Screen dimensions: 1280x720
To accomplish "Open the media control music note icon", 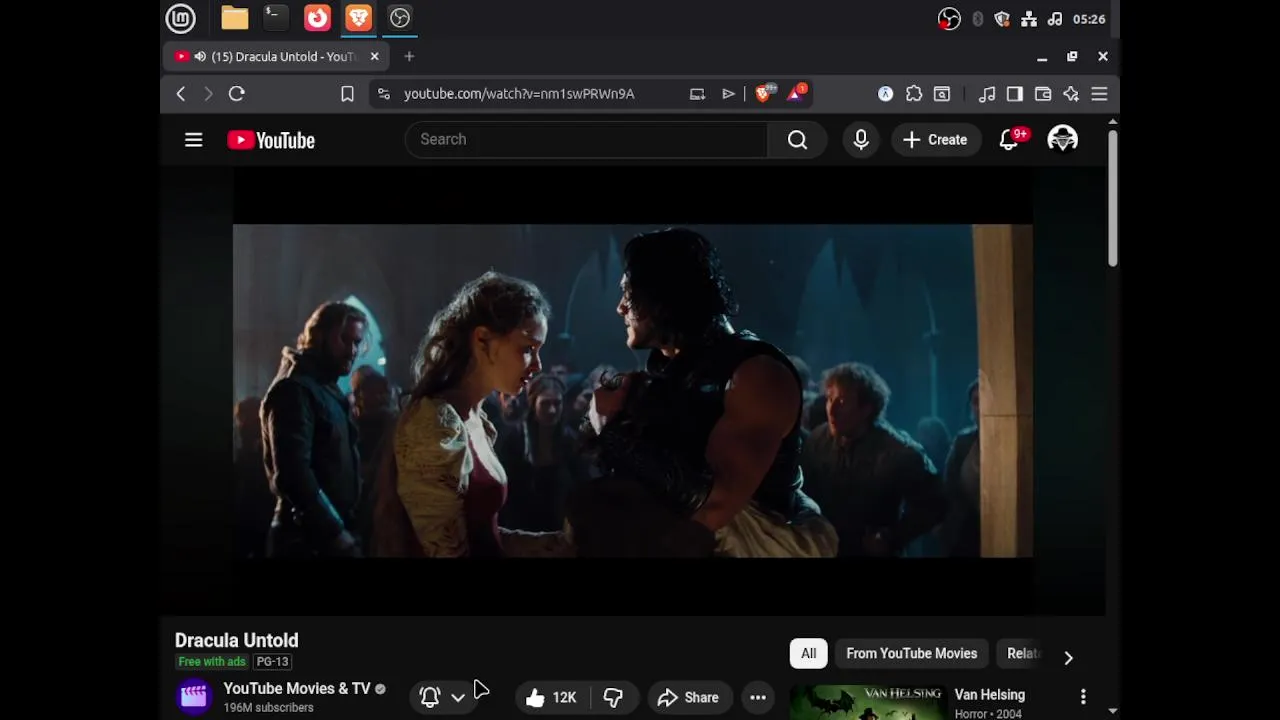I will (x=987, y=94).
